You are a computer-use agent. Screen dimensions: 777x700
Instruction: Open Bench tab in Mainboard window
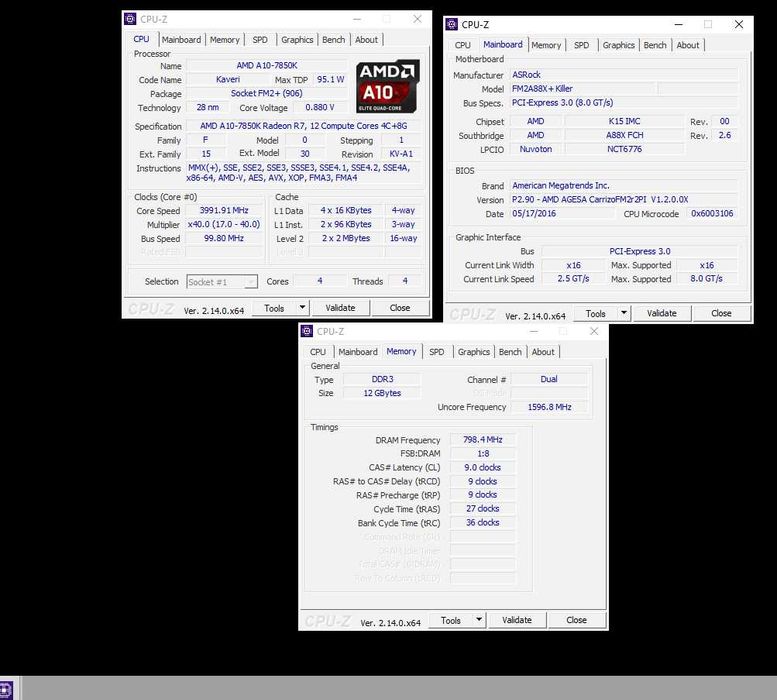point(655,45)
